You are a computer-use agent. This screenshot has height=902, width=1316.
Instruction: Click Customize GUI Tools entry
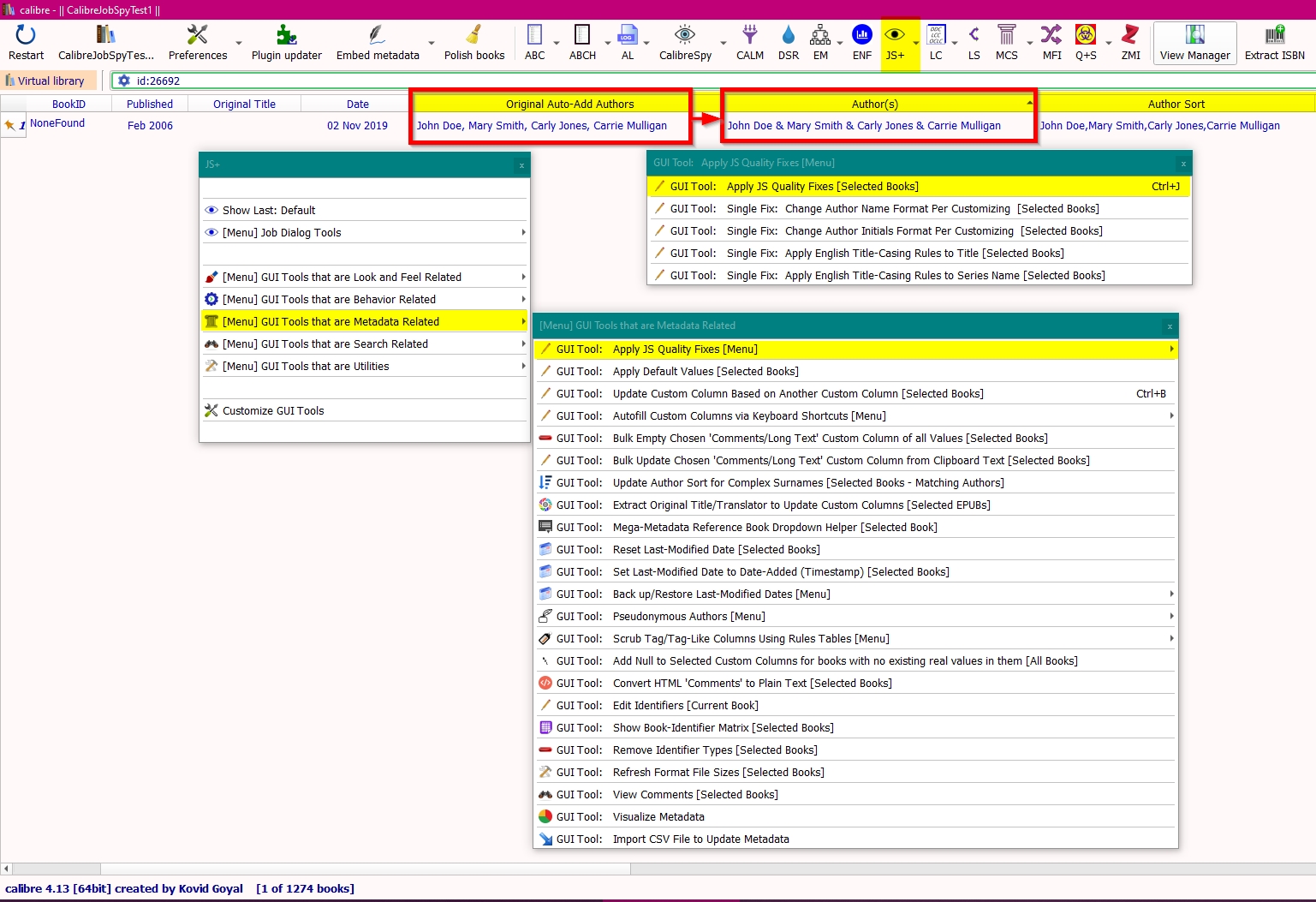tap(273, 411)
